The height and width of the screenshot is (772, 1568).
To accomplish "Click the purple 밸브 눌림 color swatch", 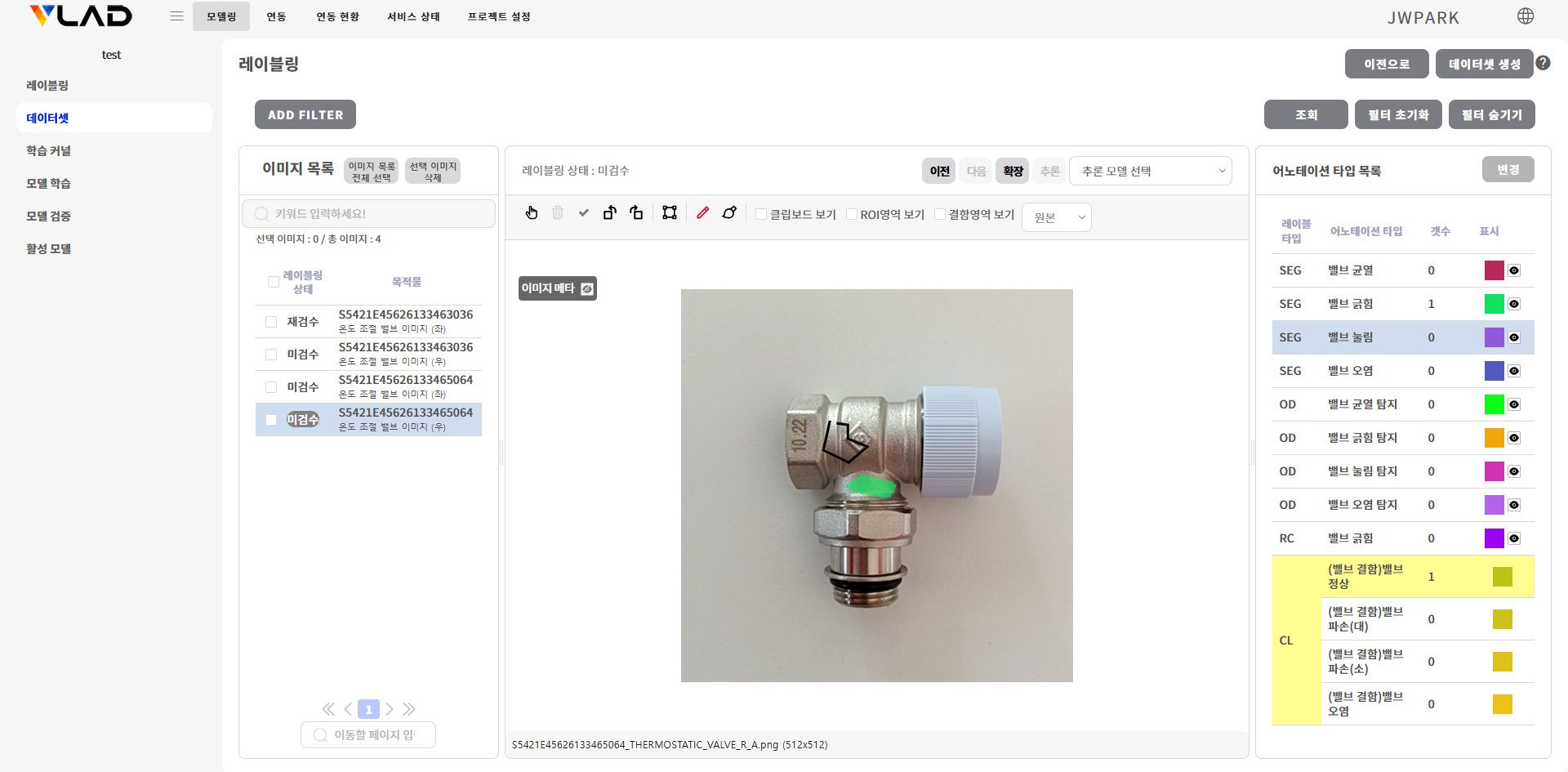I will pyautogui.click(x=1494, y=337).
